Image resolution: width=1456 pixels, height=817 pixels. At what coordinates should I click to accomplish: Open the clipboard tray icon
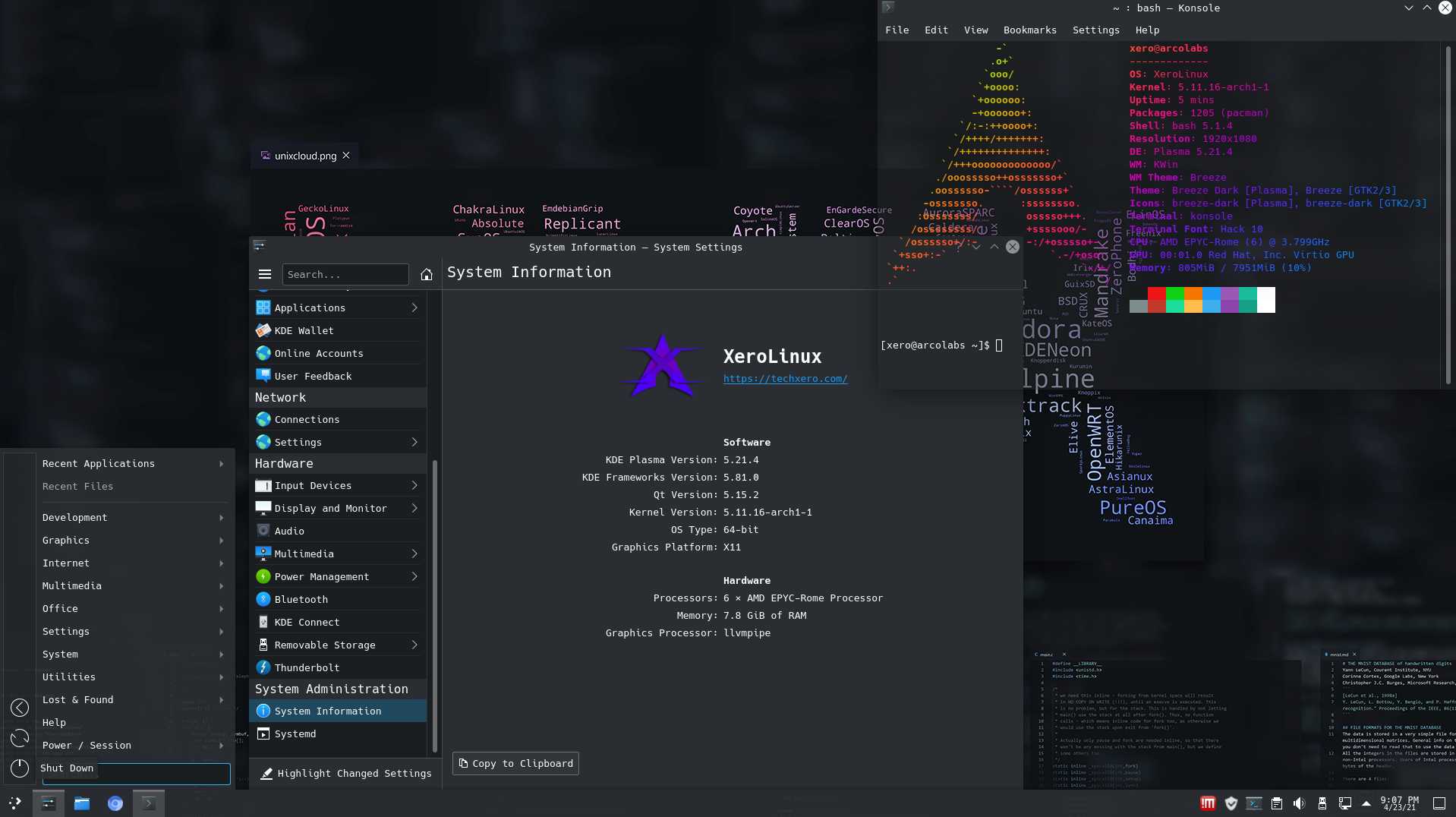click(1277, 803)
